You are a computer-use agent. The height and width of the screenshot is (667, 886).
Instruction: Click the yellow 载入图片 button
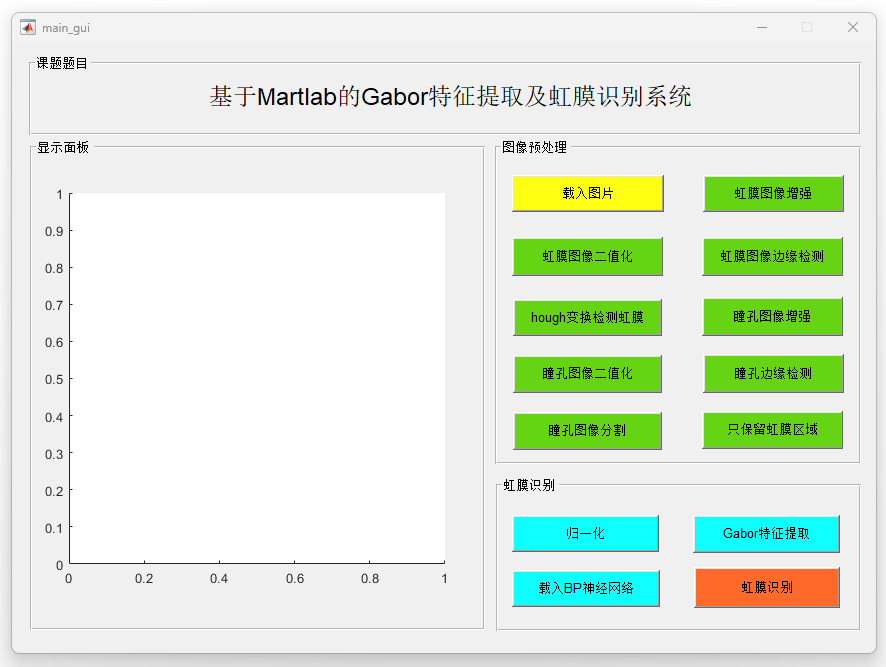click(x=587, y=193)
